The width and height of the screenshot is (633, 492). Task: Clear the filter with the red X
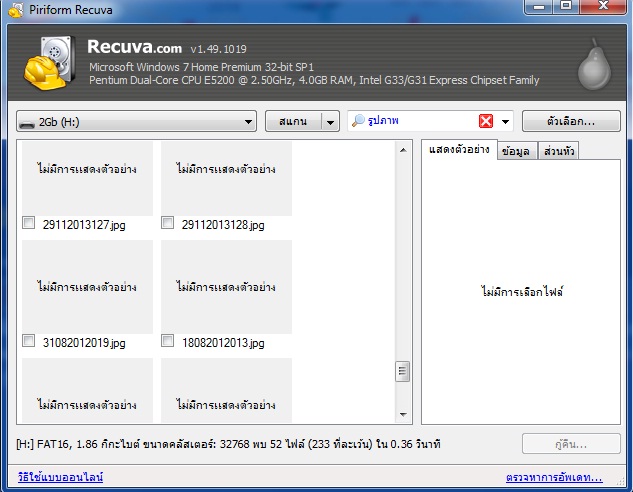486,121
